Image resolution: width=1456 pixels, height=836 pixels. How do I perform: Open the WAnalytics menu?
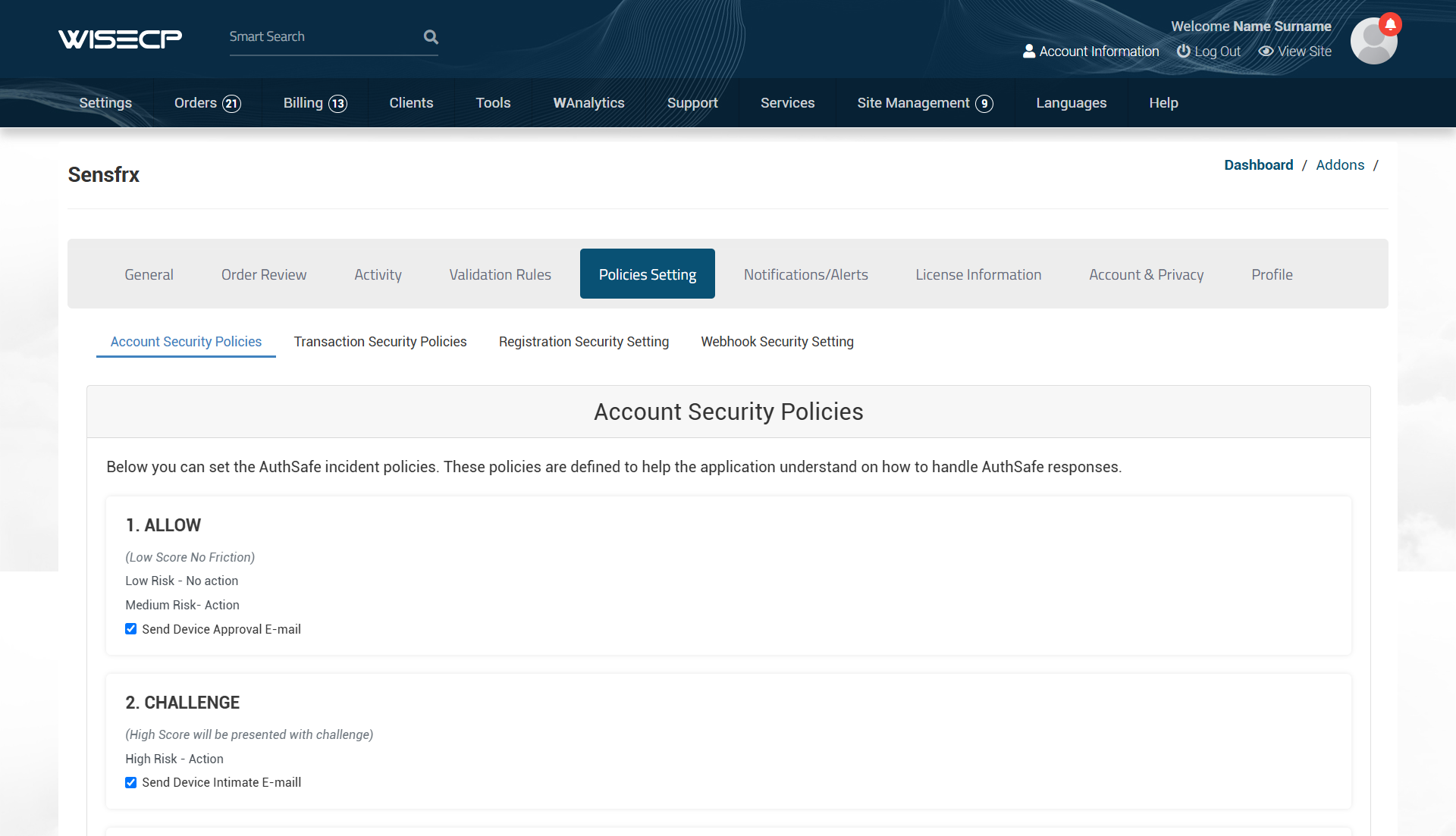pos(588,103)
